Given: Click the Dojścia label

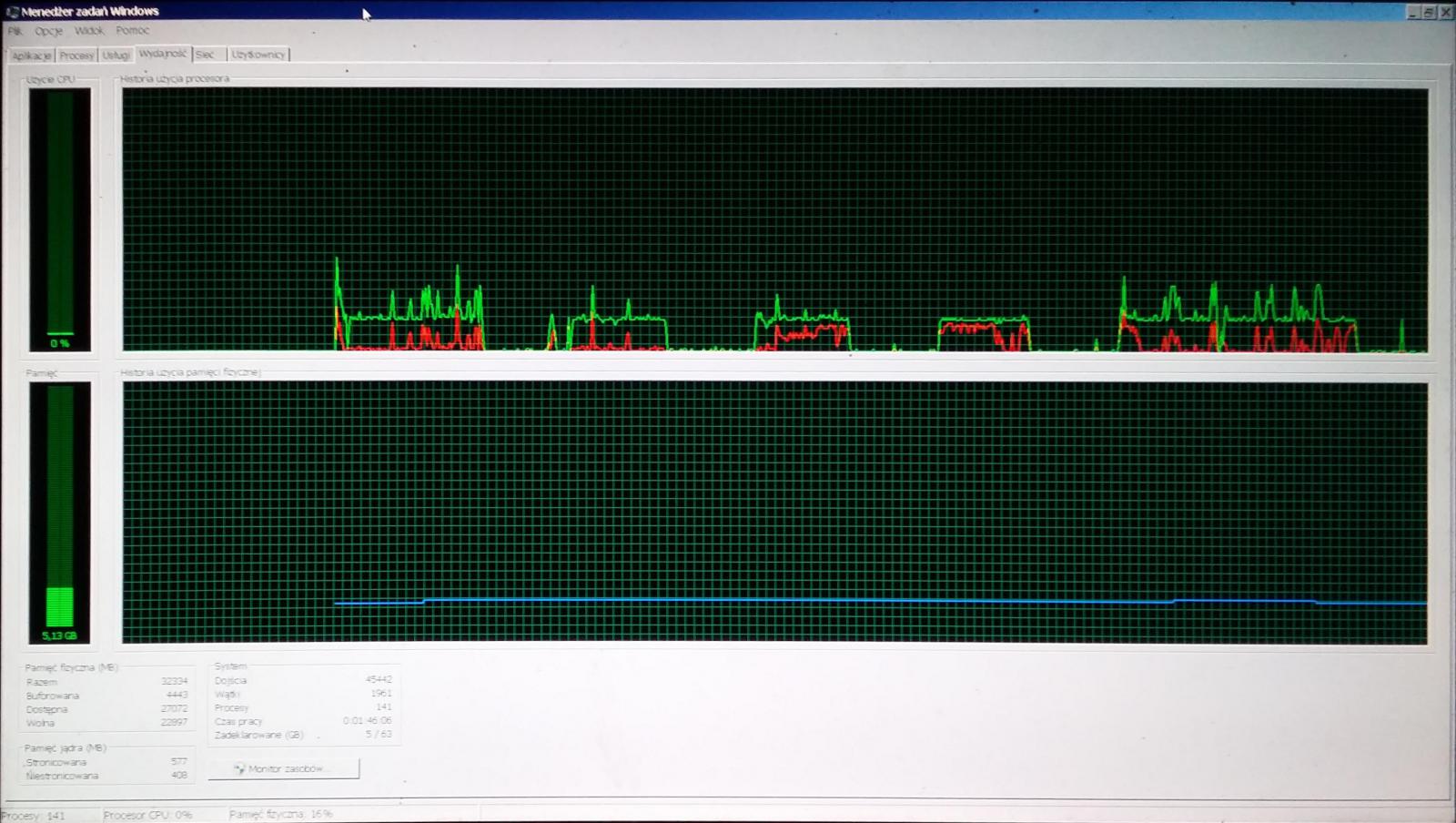Looking at the screenshot, I should tap(231, 681).
